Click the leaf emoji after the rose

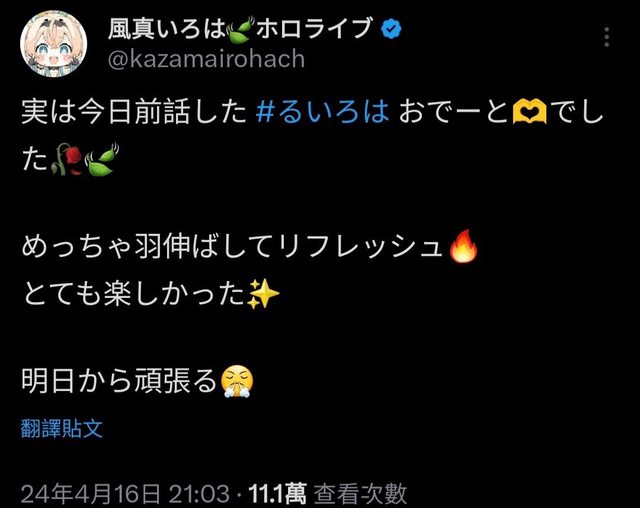(x=101, y=159)
